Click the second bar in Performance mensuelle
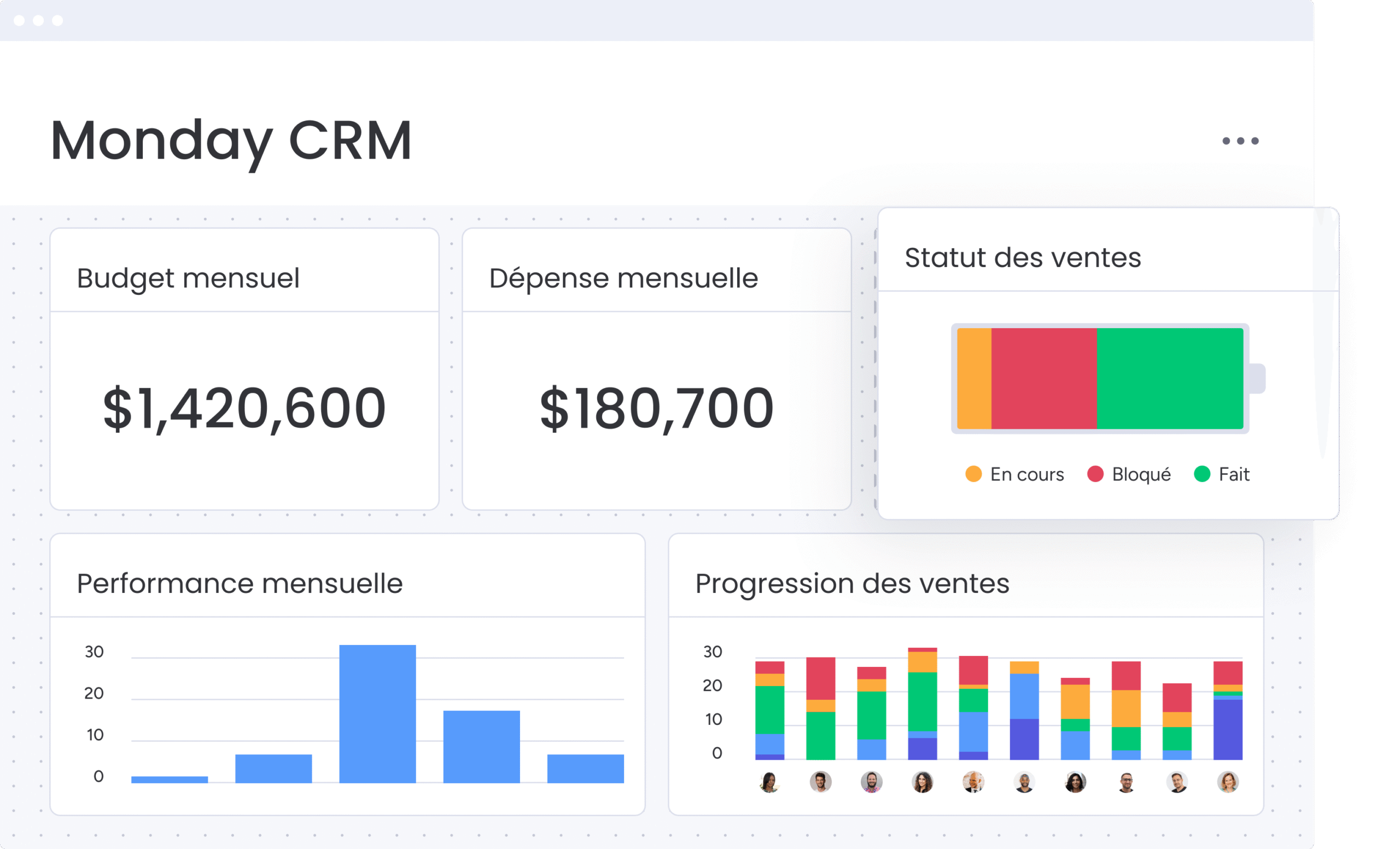 [274, 769]
